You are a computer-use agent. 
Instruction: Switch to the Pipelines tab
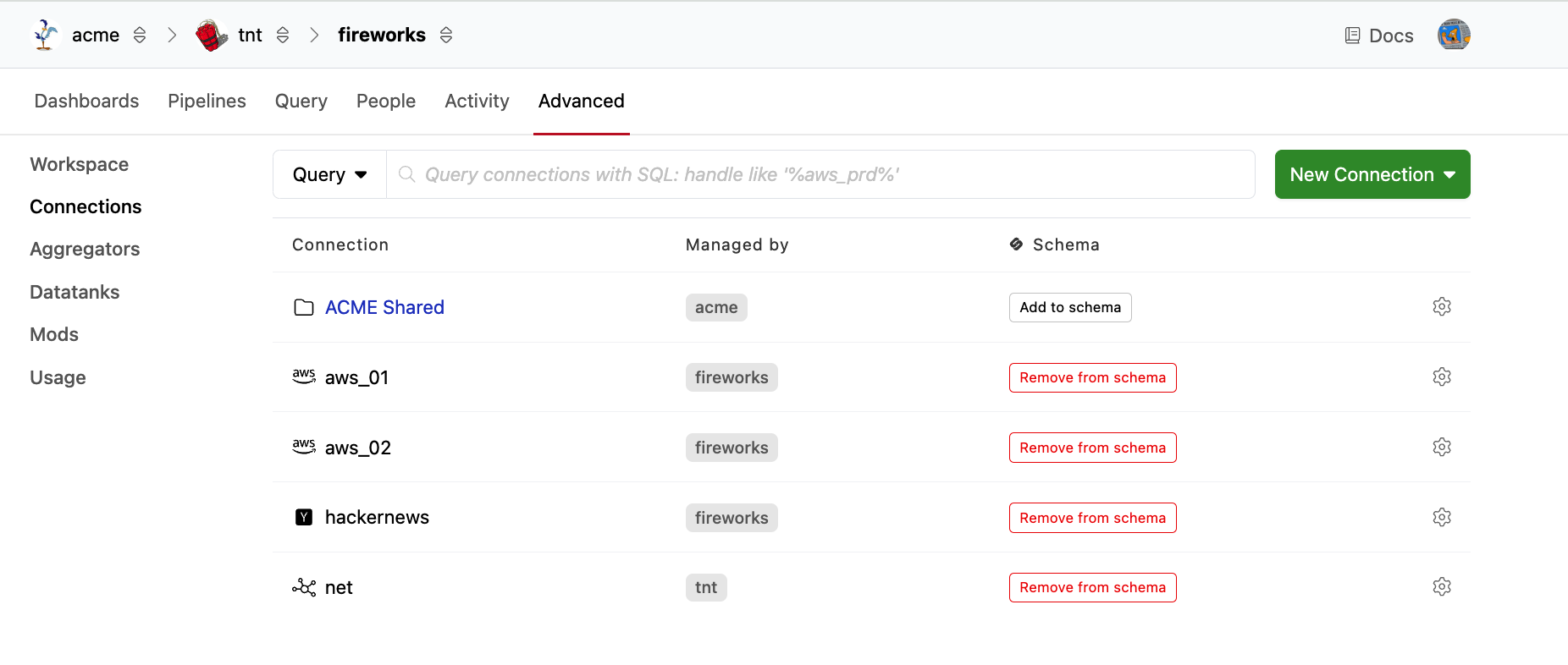207,101
